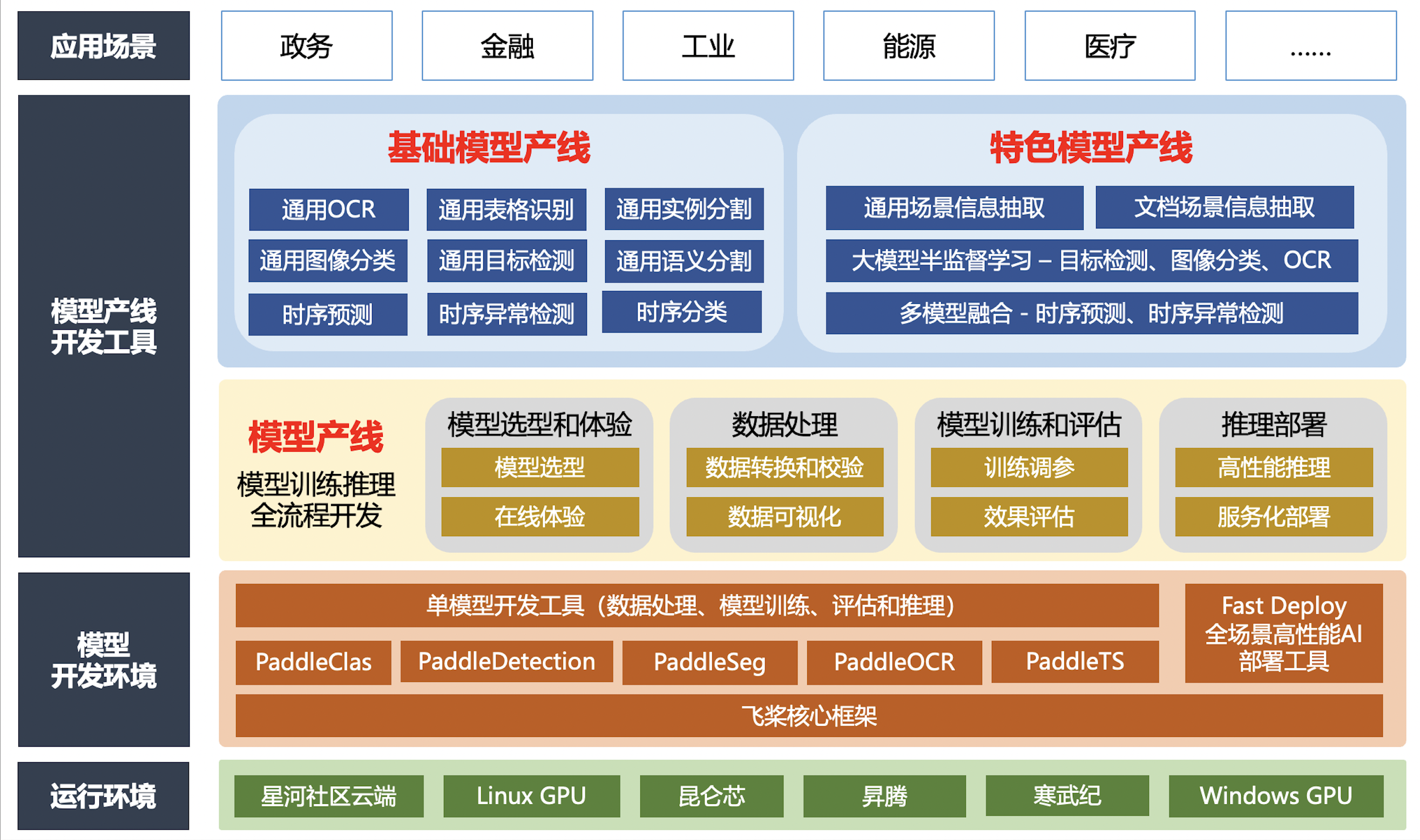This screenshot has width=1420, height=840.
Task: Select the 飞桨核心框架 bar
Action: 809,716
